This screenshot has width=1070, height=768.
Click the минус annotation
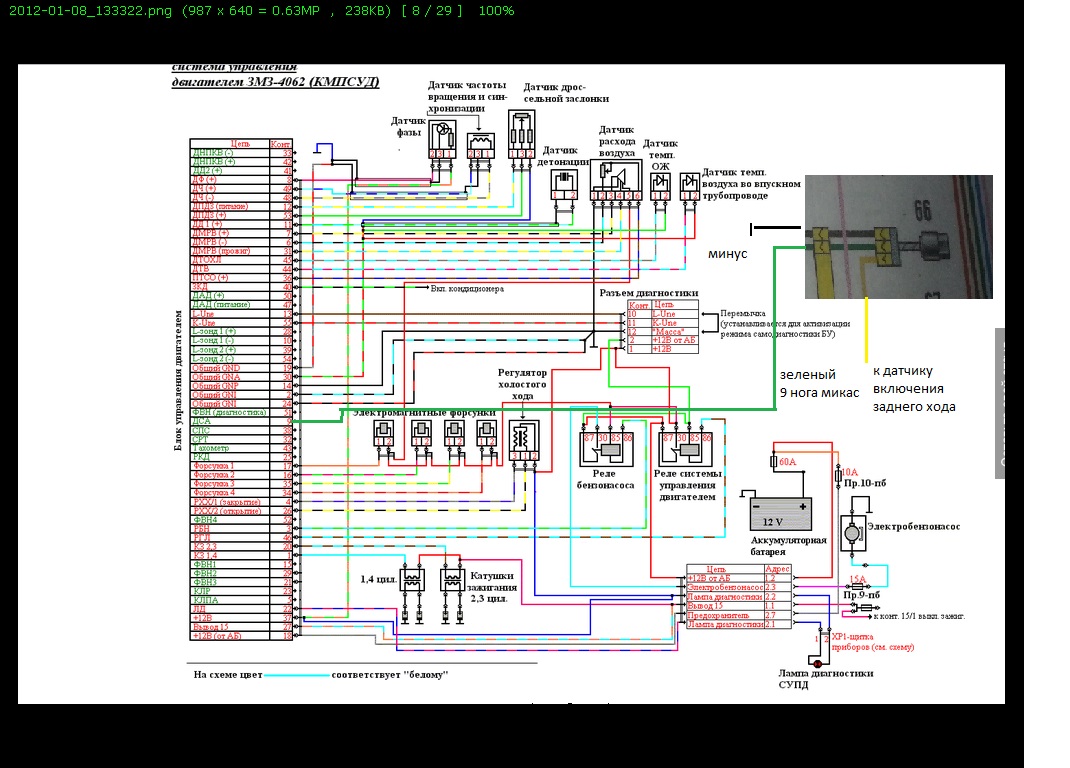point(727,254)
